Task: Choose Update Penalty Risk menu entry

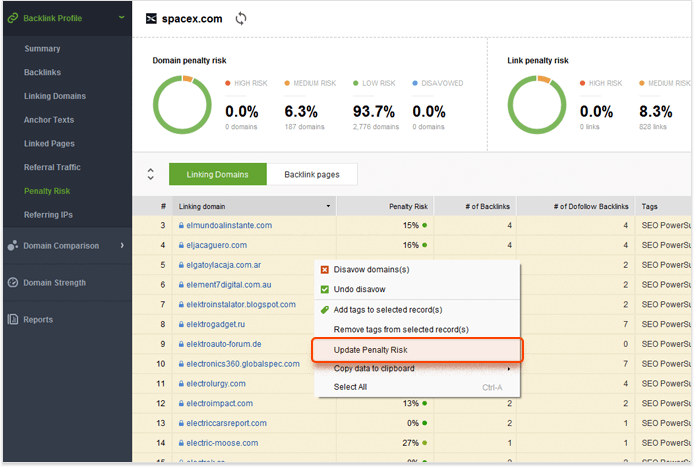Action: (x=417, y=350)
